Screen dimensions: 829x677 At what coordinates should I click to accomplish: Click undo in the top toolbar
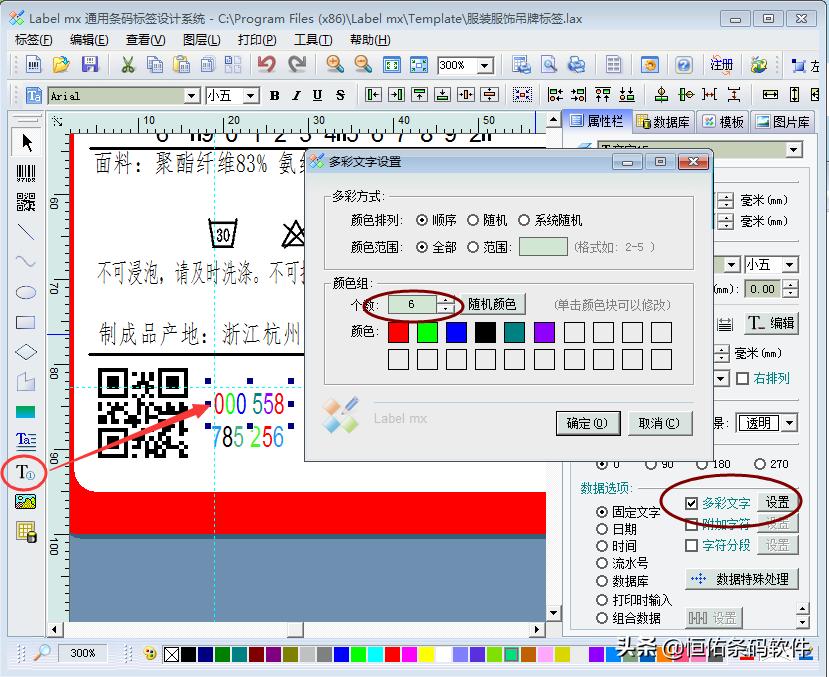point(264,64)
